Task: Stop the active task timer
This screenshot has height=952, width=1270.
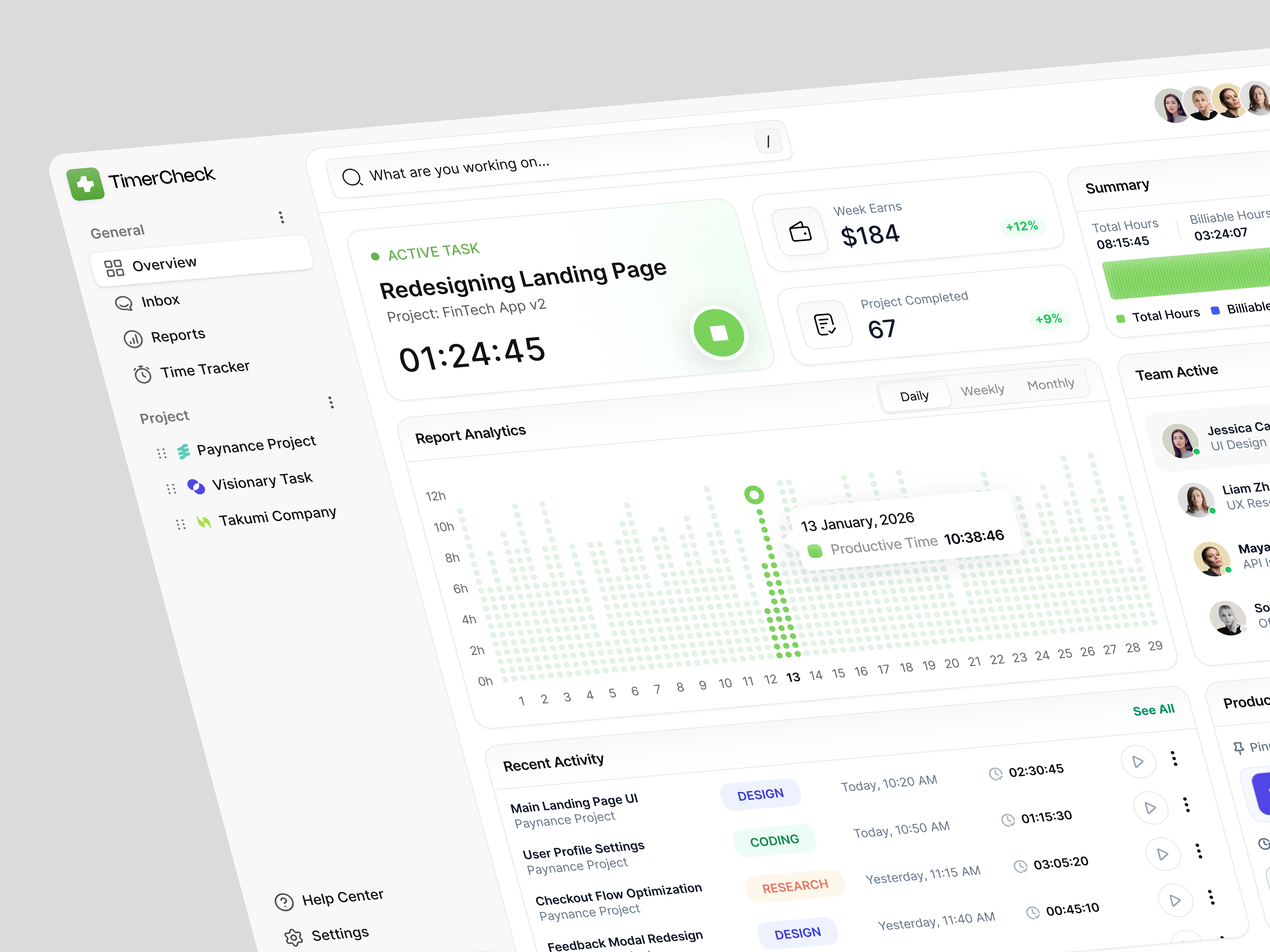Action: click(718, 333)
